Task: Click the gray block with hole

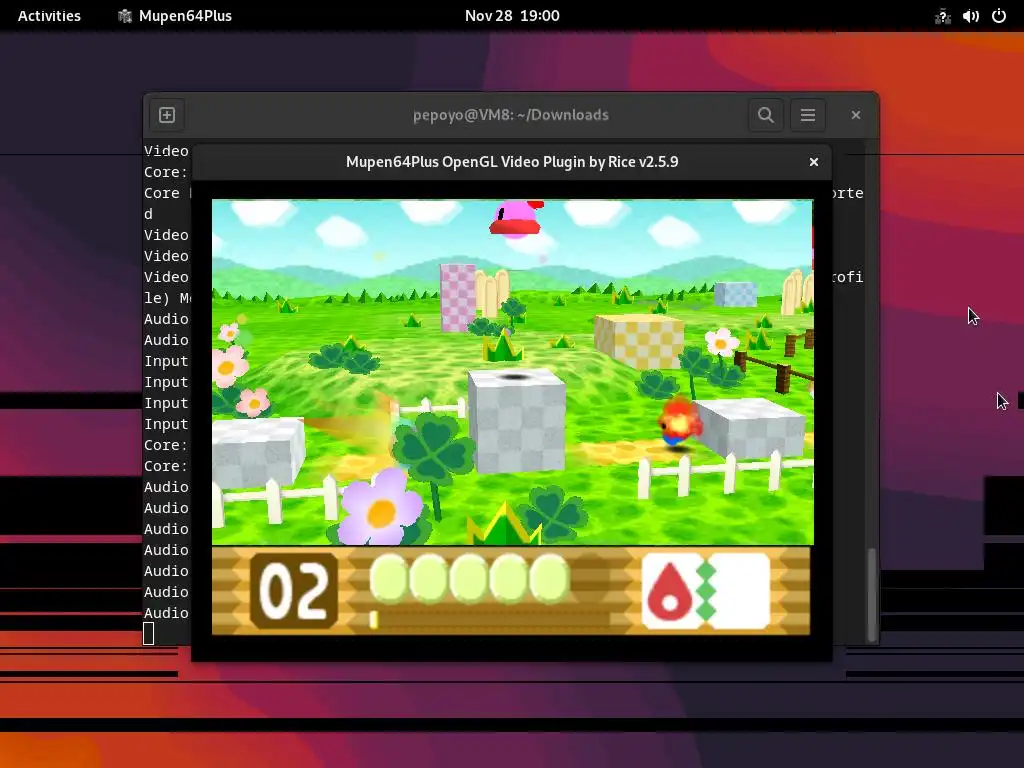Action: point(517,419)
